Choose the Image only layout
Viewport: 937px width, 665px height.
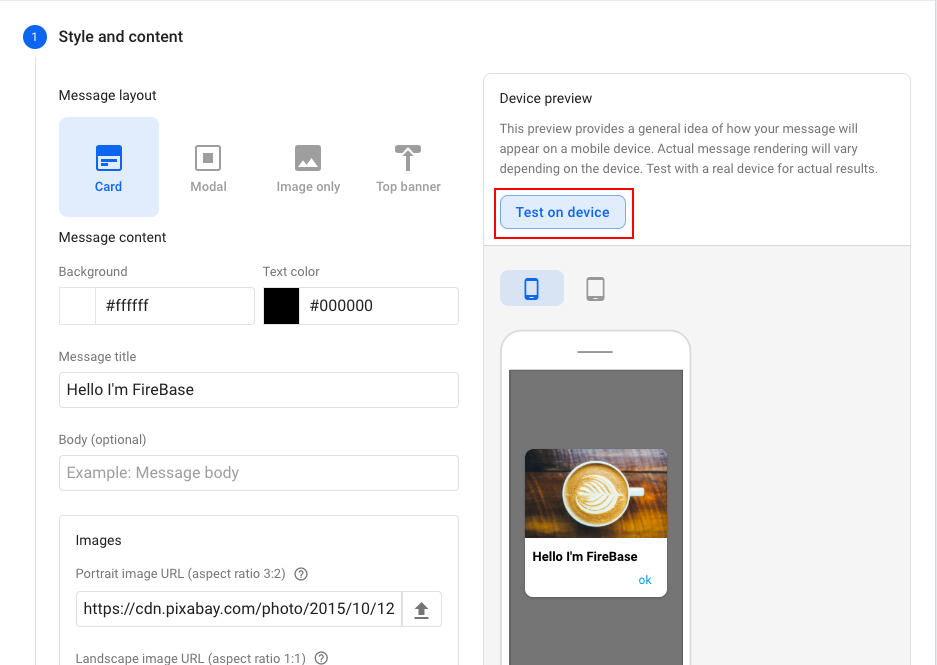click(308, 168)
